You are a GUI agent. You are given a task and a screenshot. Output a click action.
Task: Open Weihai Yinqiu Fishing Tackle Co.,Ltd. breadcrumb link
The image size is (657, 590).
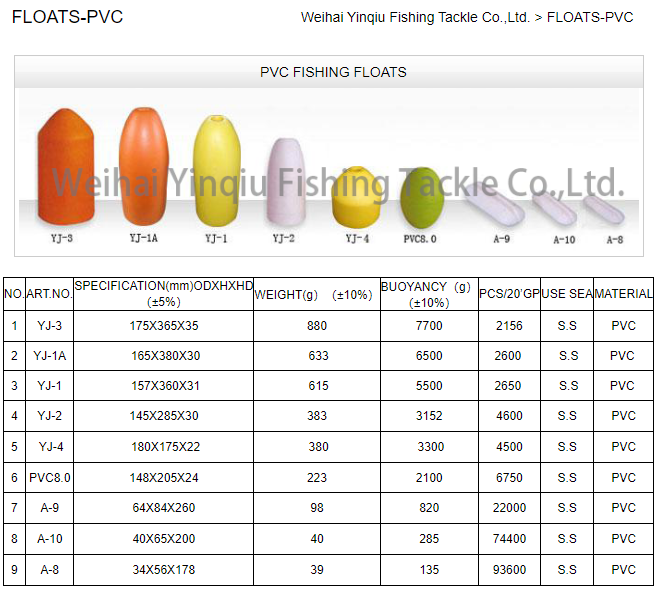pos(415,17)
